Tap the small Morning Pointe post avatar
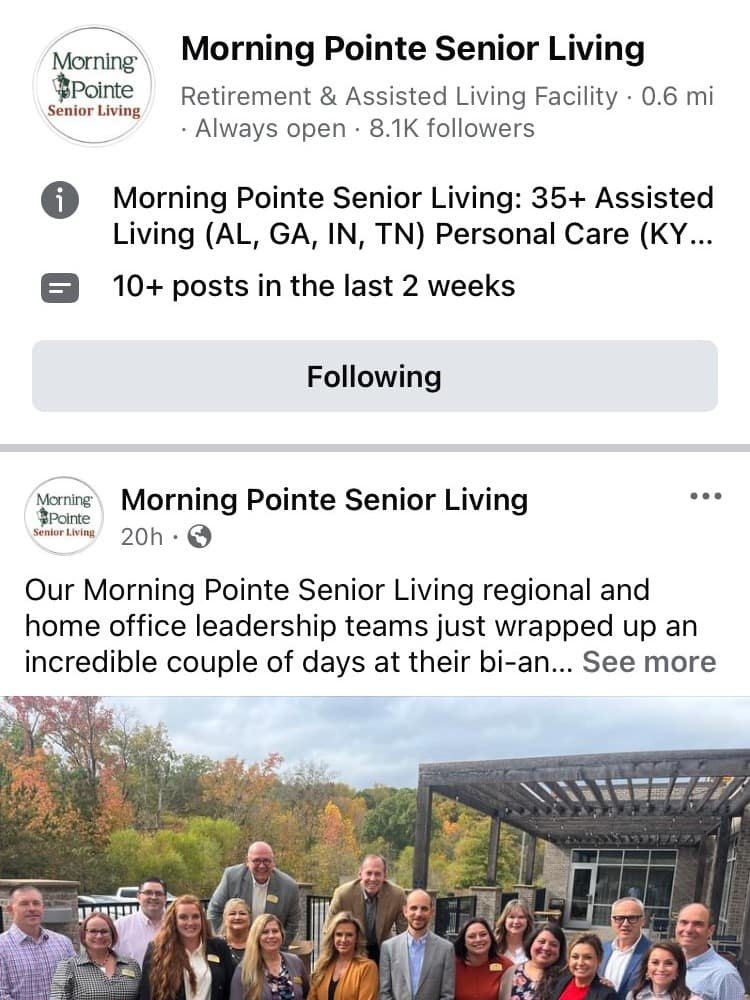750x1000 pixels. 64,516
